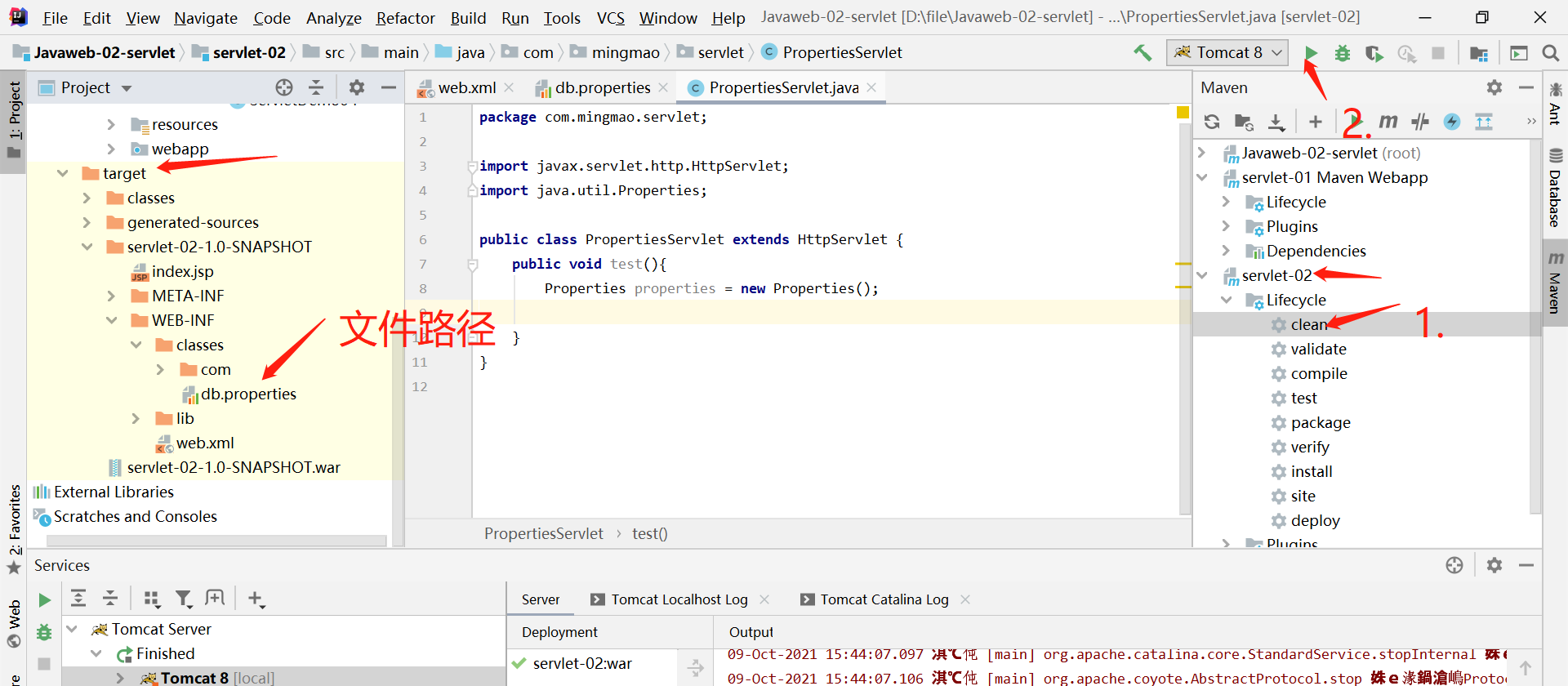Toggle Maven skip tests mode
1568x686 pixels.
click(x=1451, y=122)
